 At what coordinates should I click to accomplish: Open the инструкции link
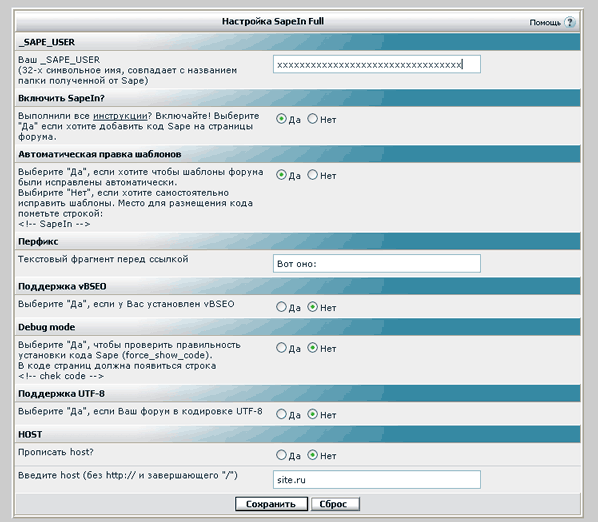pos(121,116)
